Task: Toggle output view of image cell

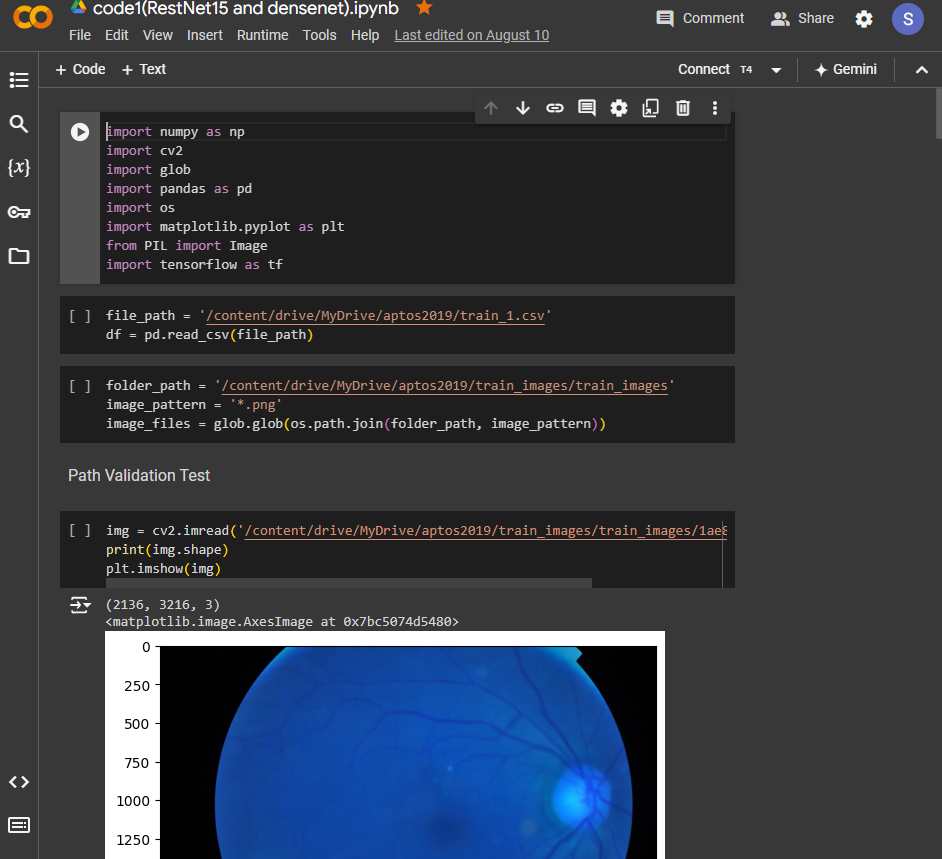Action: point(80,605)
